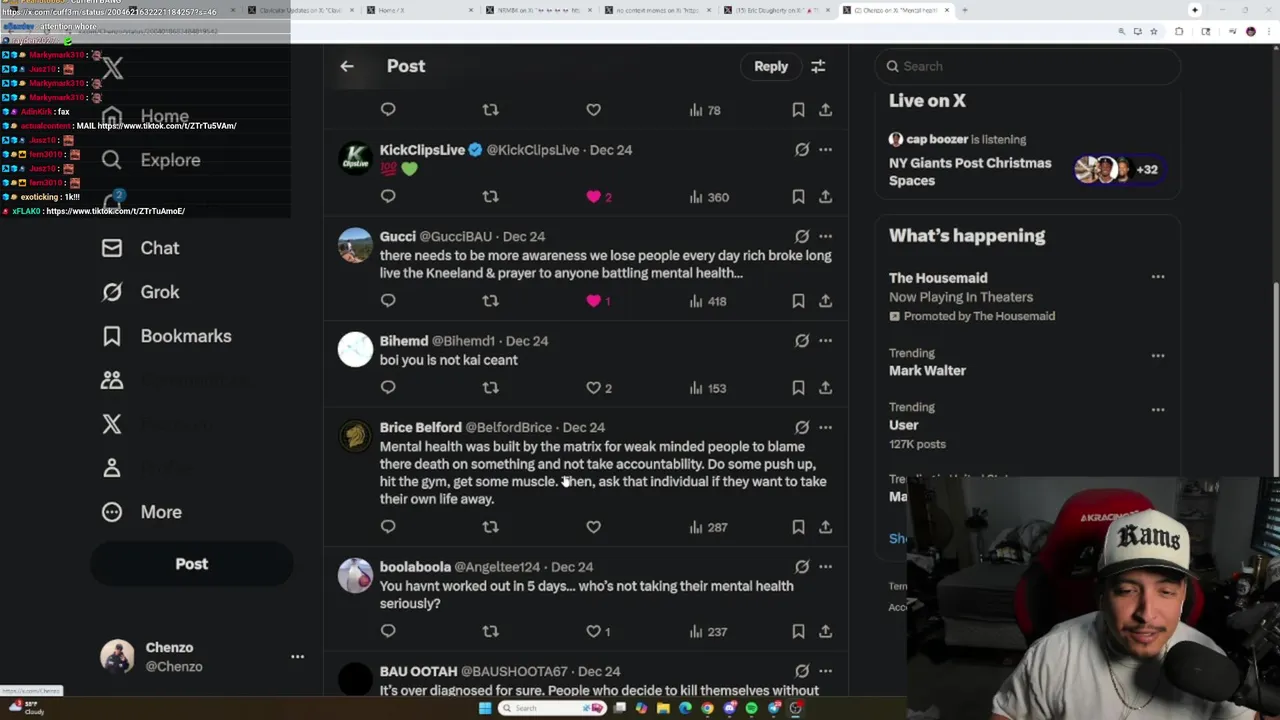Repost boolaboola's comment
Viewport: 1280px width, 720px height.
click(490, 631)
